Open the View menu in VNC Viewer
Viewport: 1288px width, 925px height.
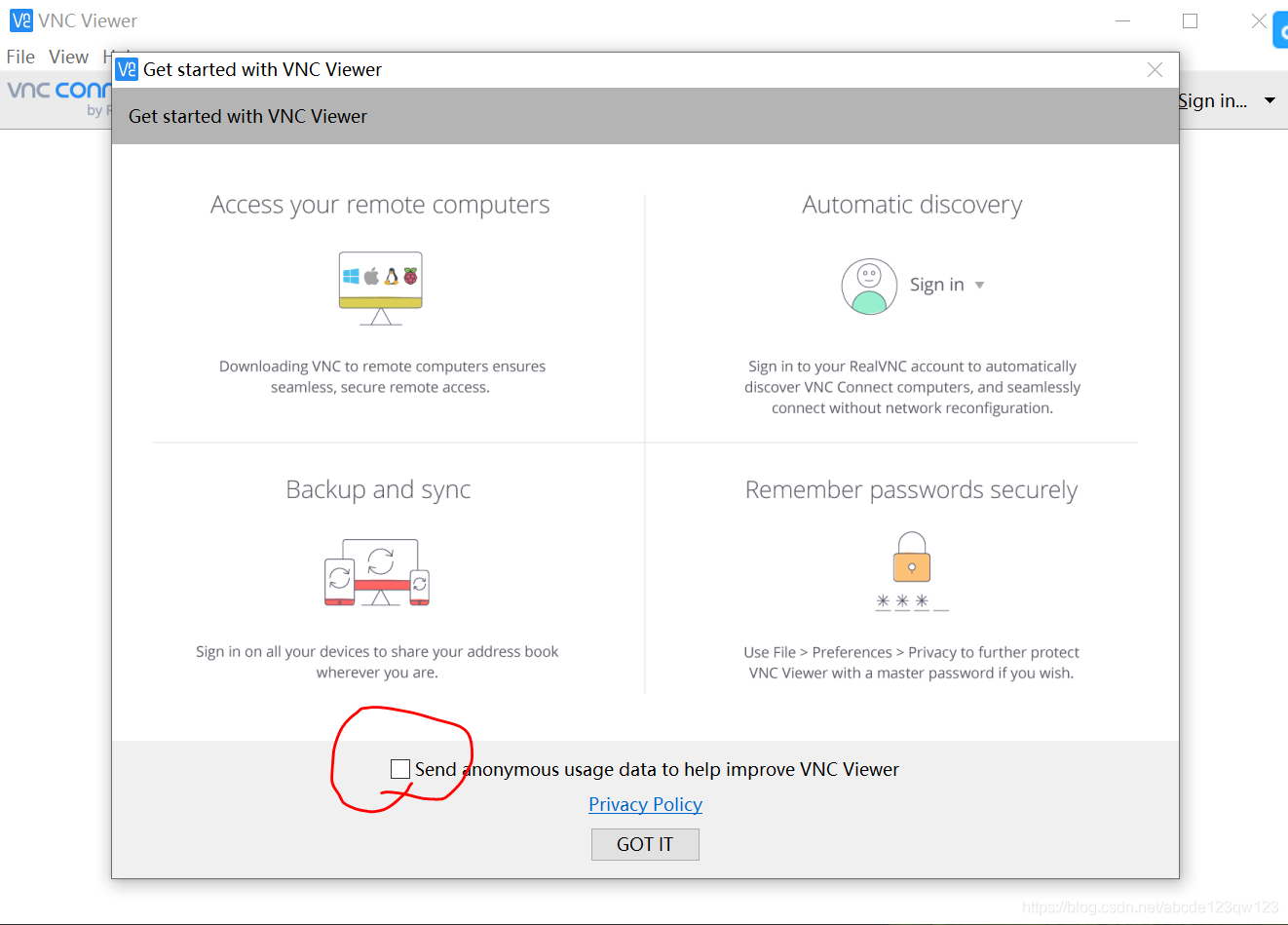[x=68, y=58]
